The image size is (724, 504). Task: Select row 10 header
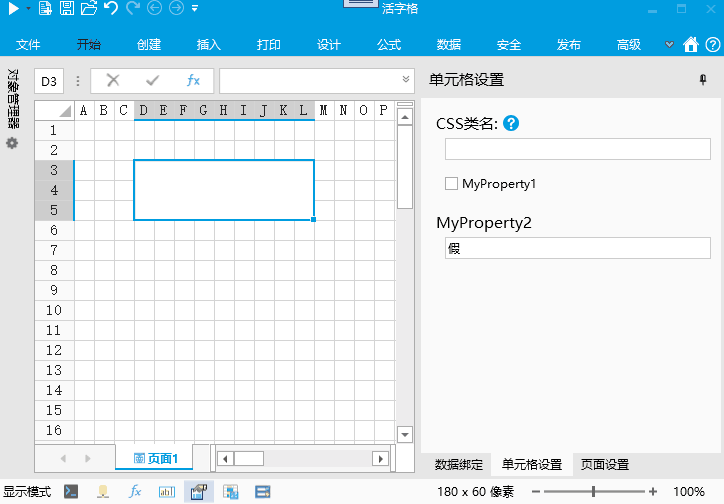point(54,310)
